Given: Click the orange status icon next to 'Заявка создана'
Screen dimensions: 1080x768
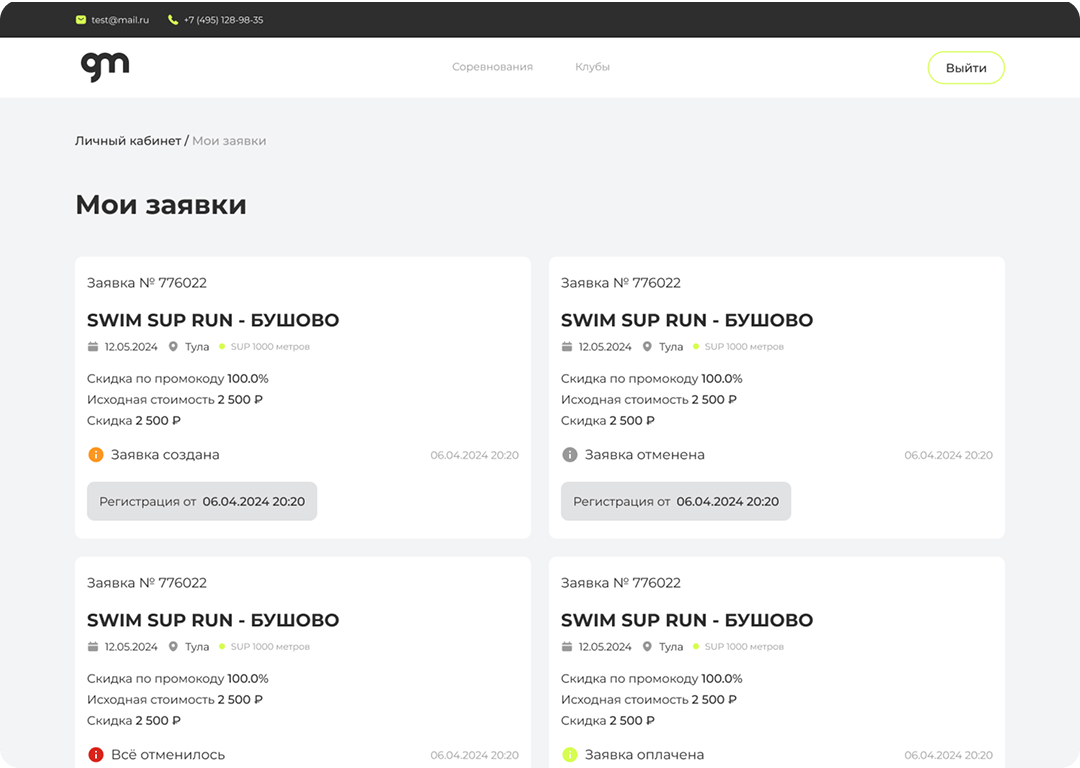Looking at the screenshot, I should click(x=96, y=455).
